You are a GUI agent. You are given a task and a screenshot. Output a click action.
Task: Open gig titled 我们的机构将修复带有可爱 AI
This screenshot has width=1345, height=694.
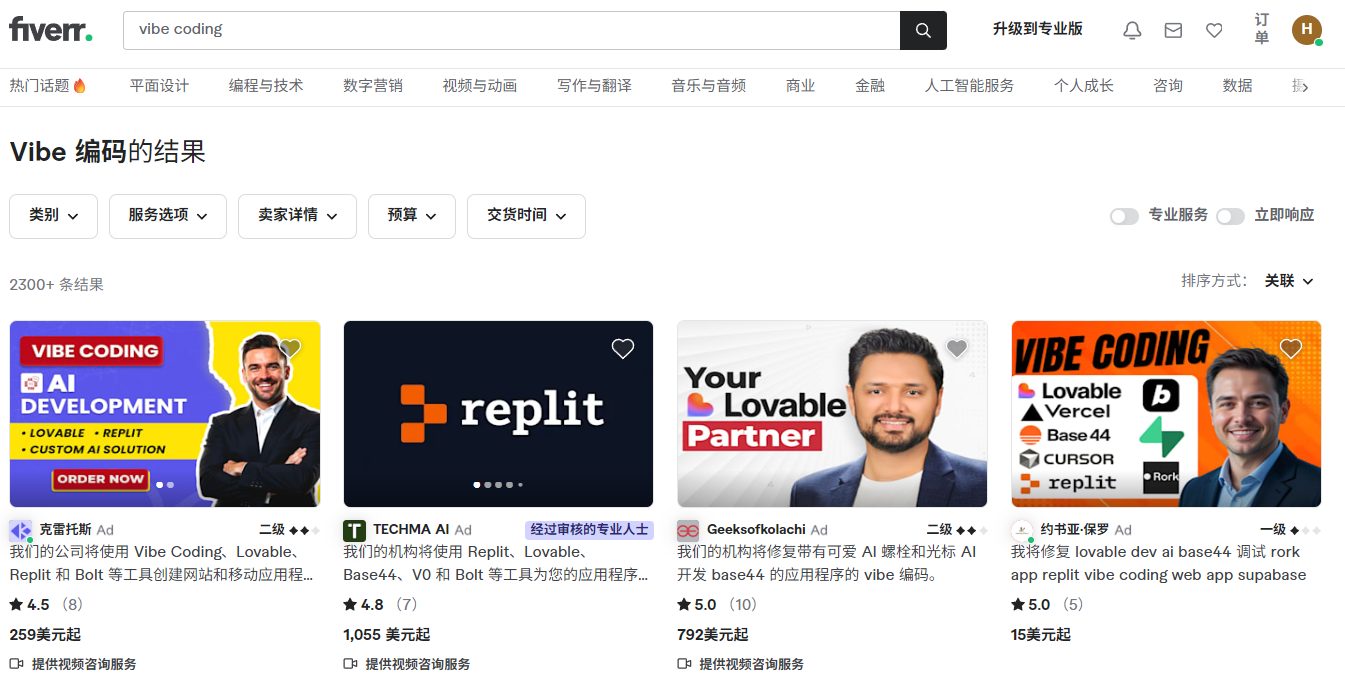[827, 563]
